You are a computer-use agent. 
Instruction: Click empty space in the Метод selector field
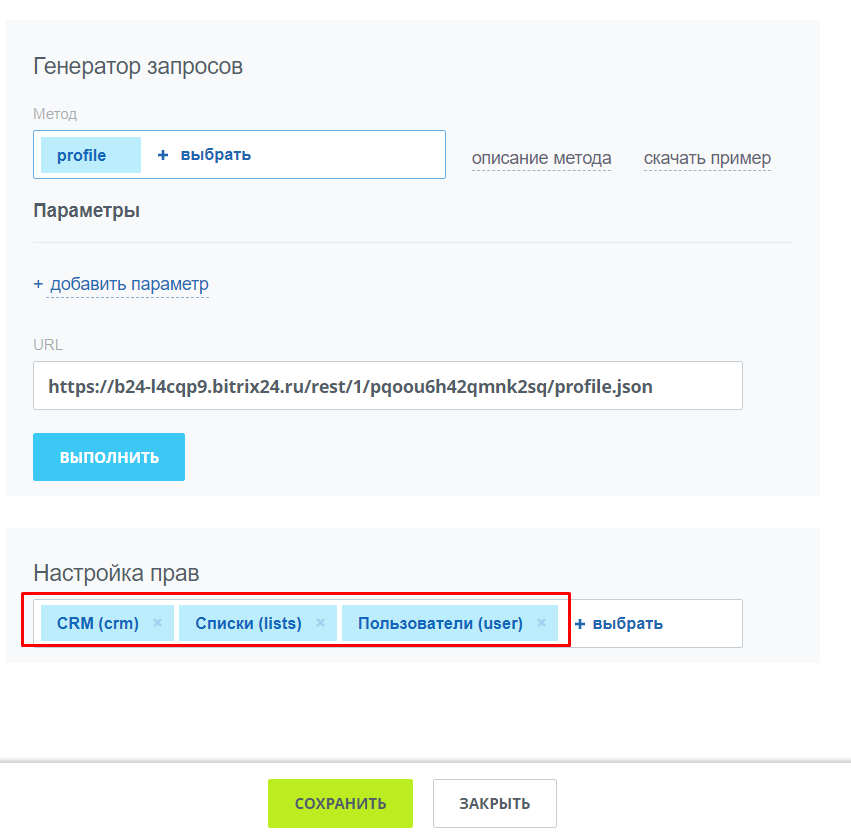(350, 155)
